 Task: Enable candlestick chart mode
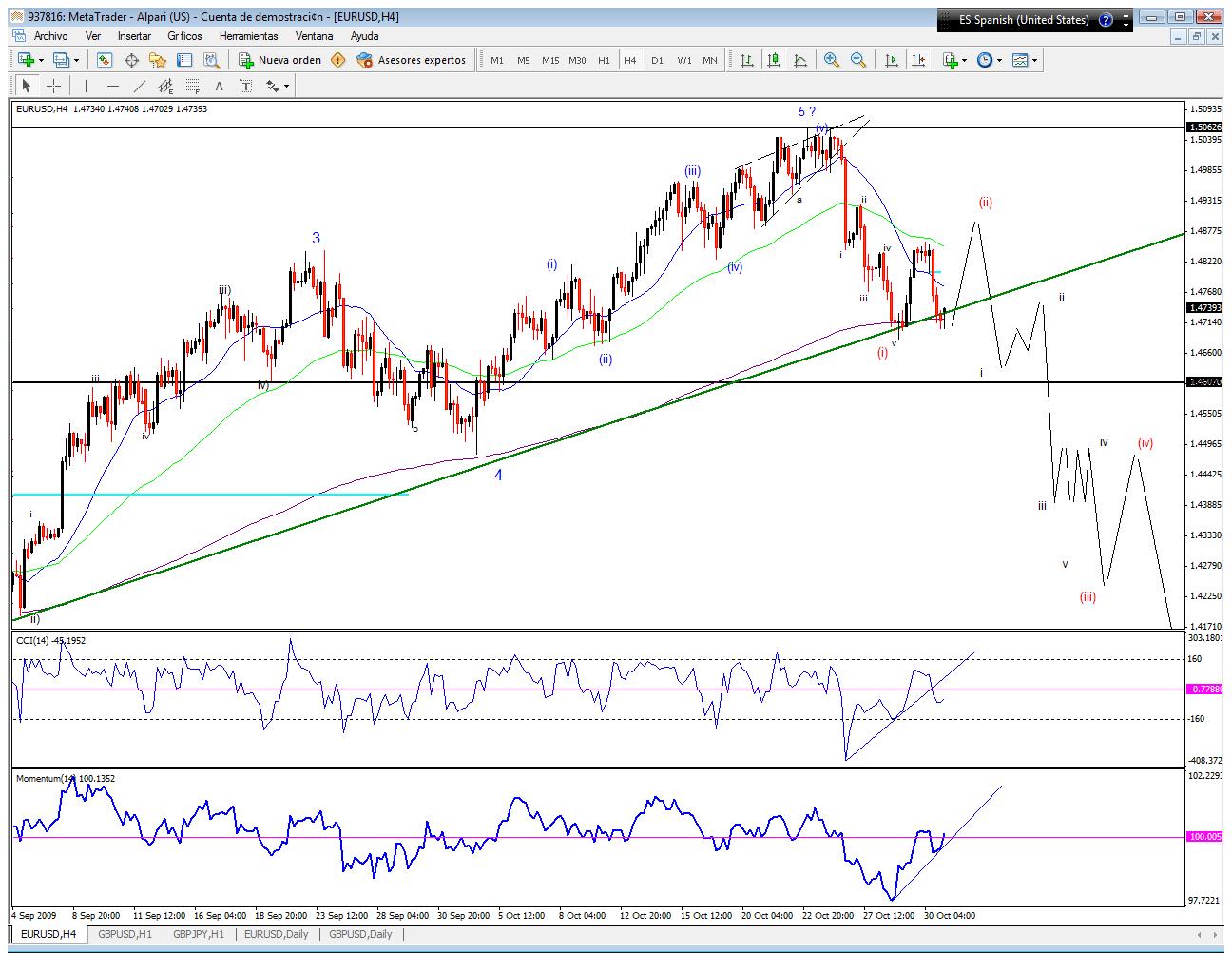[x=774, y=60]
